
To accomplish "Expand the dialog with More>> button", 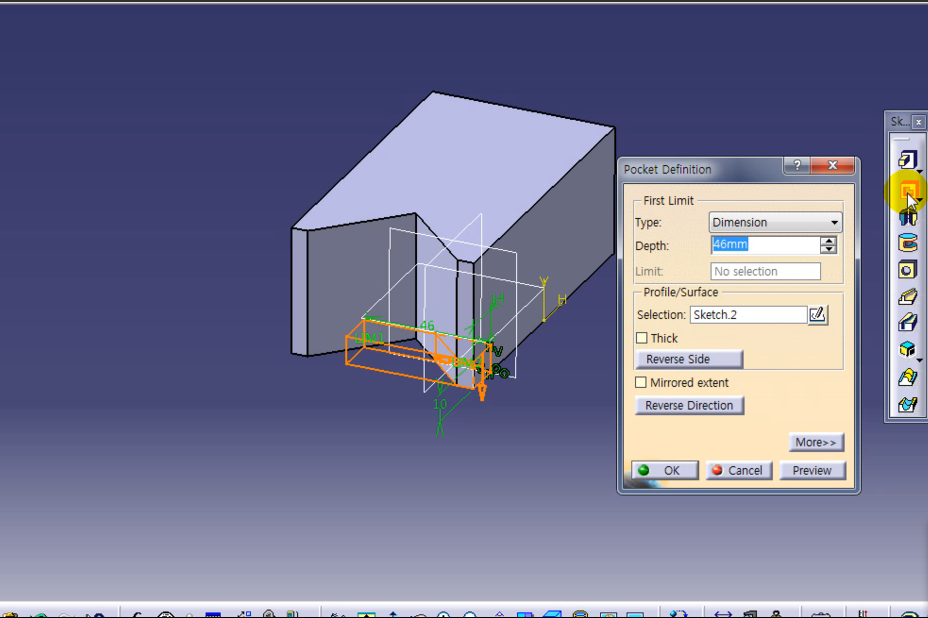I will click(x=816, y=442).
